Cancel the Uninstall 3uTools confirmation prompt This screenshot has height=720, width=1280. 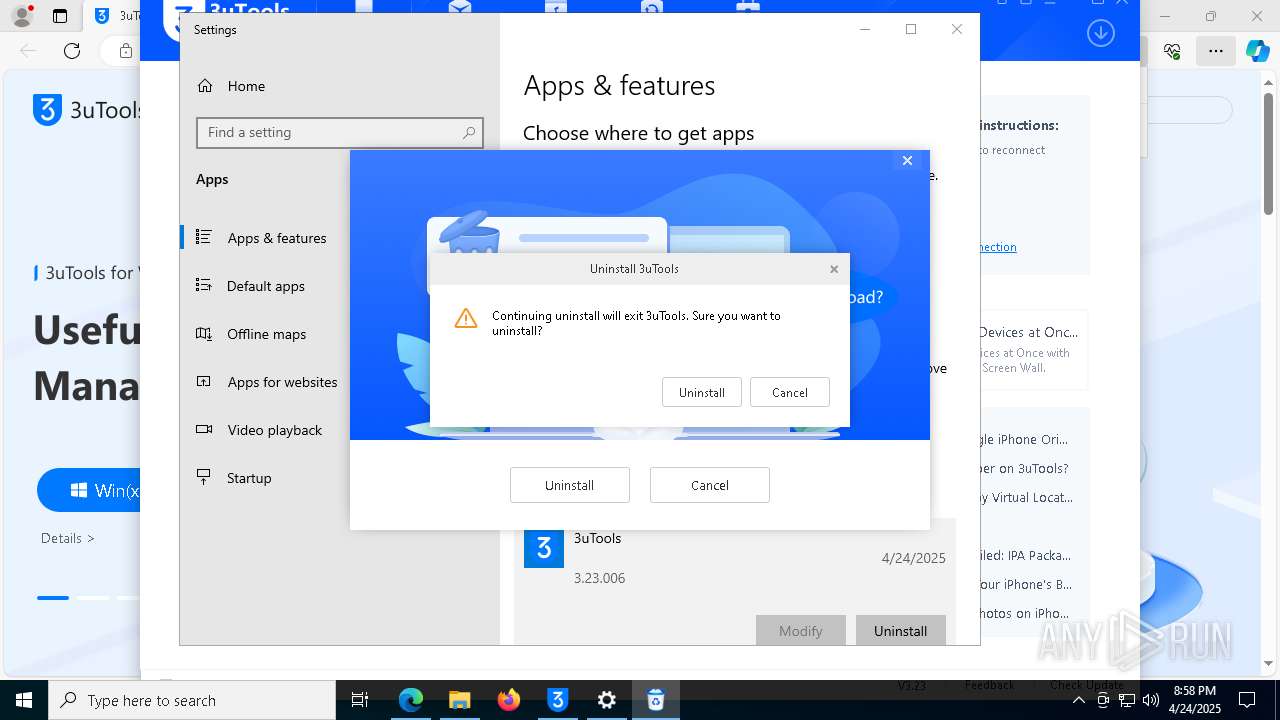click(x=789, y=392)
